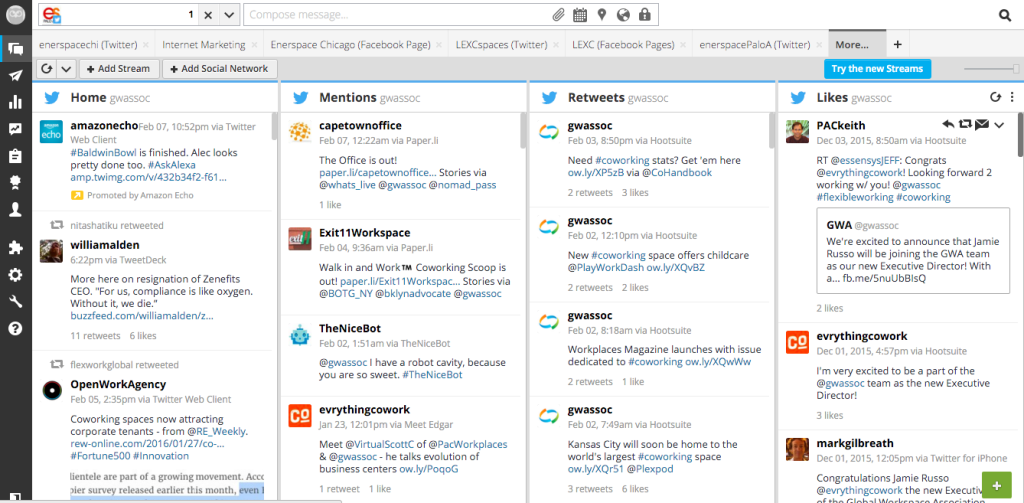
Task: Click the location pin icon in compose box
Action: coord(601,14)
